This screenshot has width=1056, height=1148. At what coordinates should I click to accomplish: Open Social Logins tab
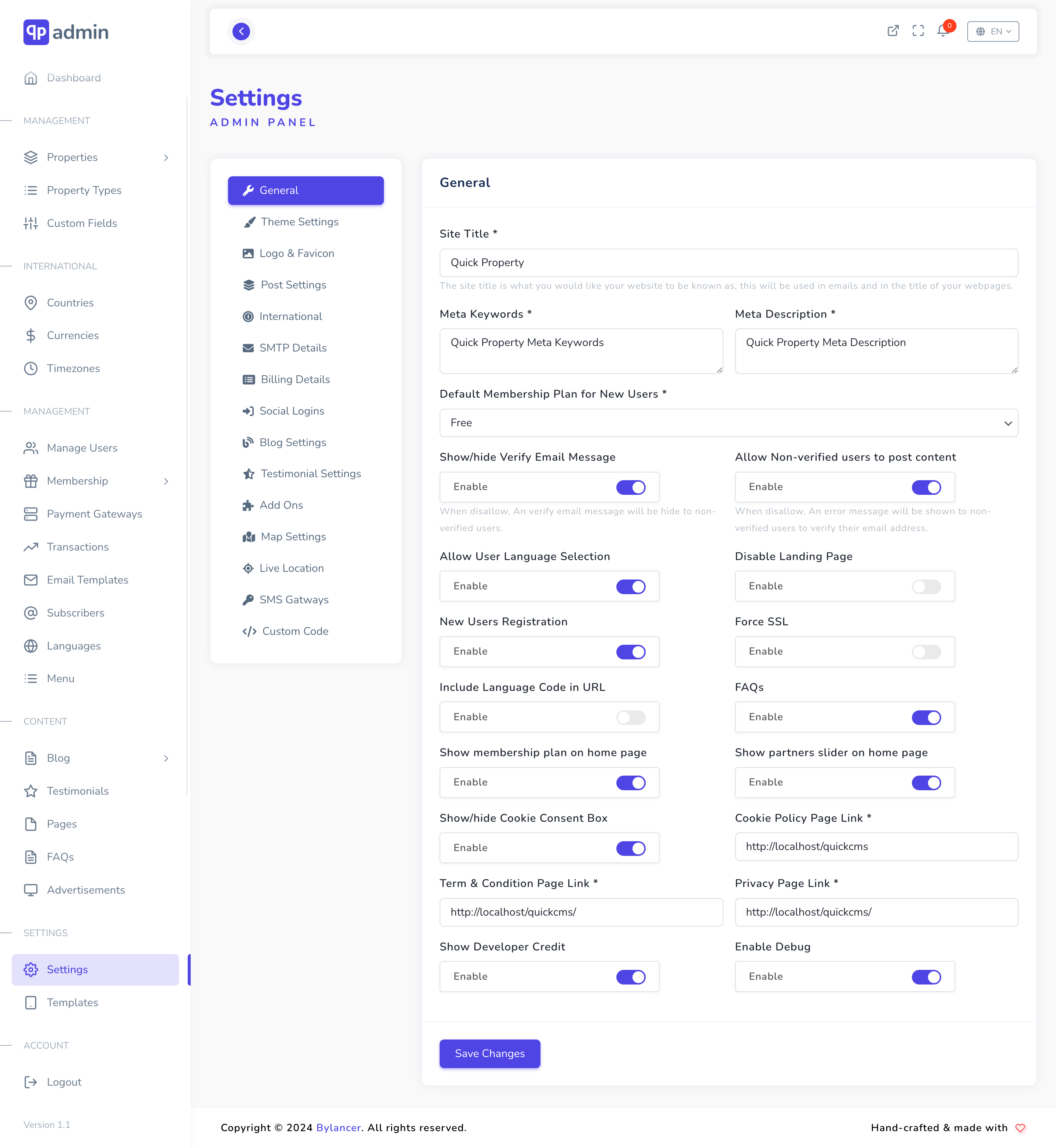pyautogui.click(x=306, y=411)
